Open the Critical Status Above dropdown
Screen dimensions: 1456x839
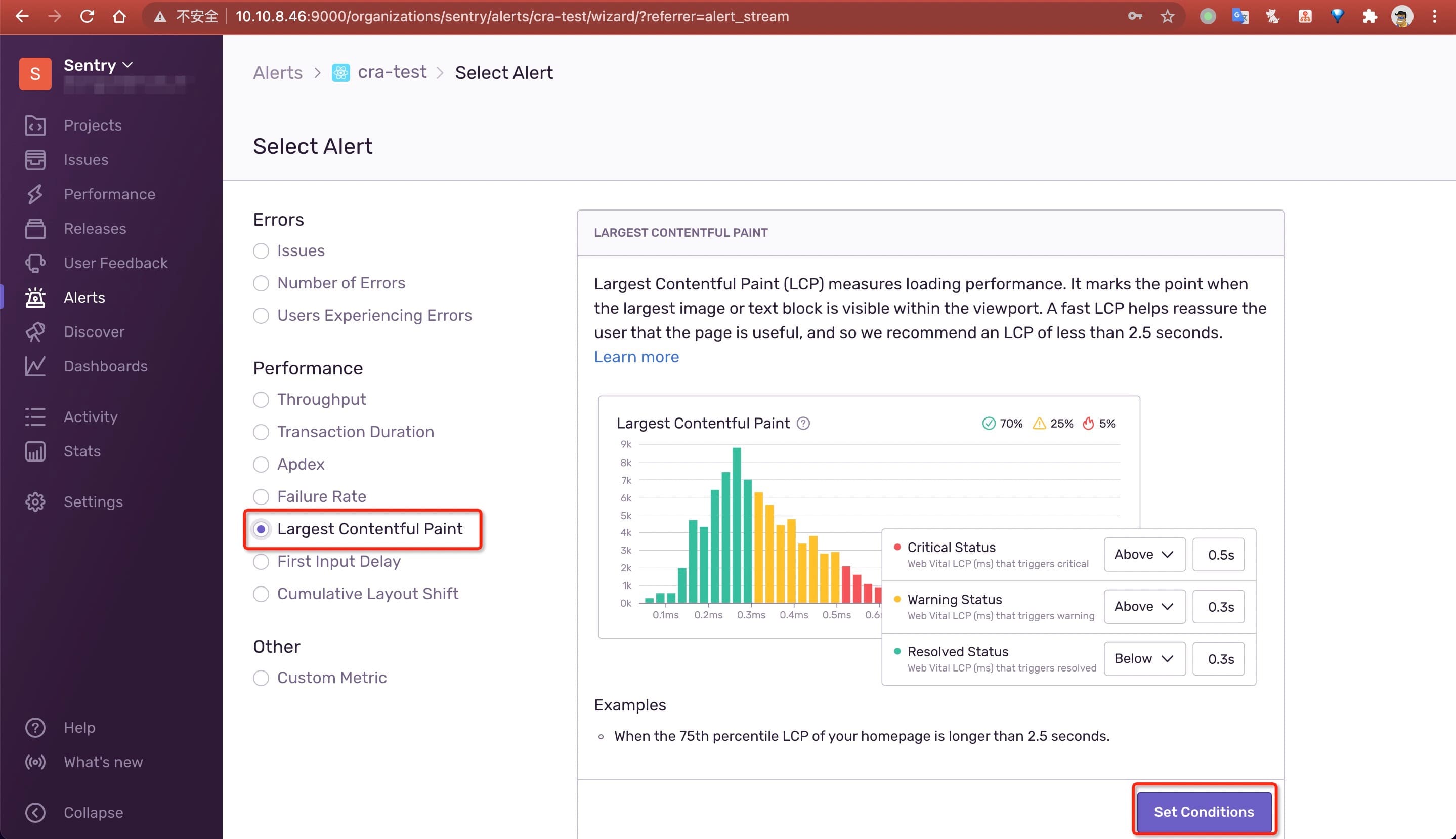1144,554
